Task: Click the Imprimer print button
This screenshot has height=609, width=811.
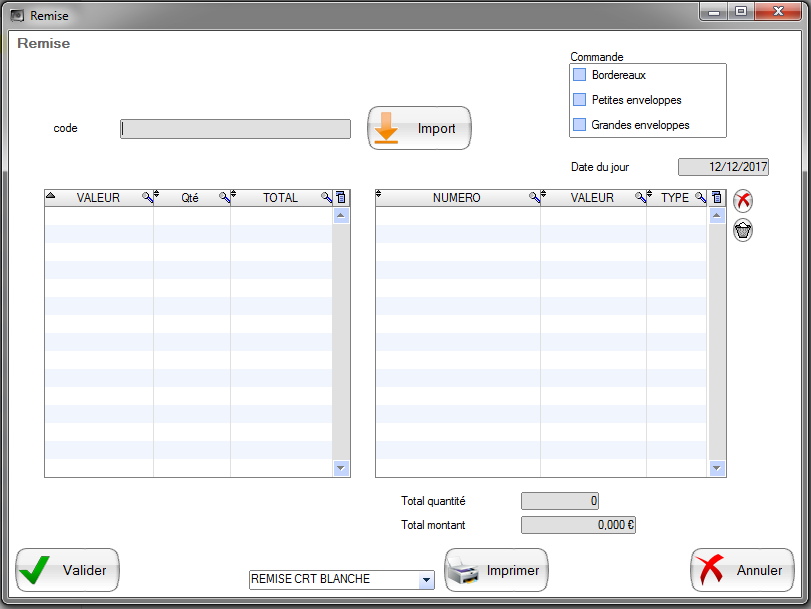Action: click(496, 571)
